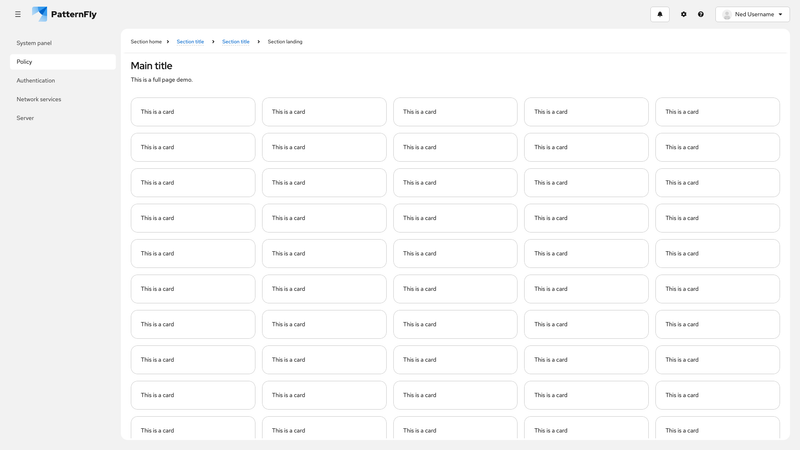Screen dimensions: 800x450
Task: Select Network services in sidebar
Action: tap(63, 99)
